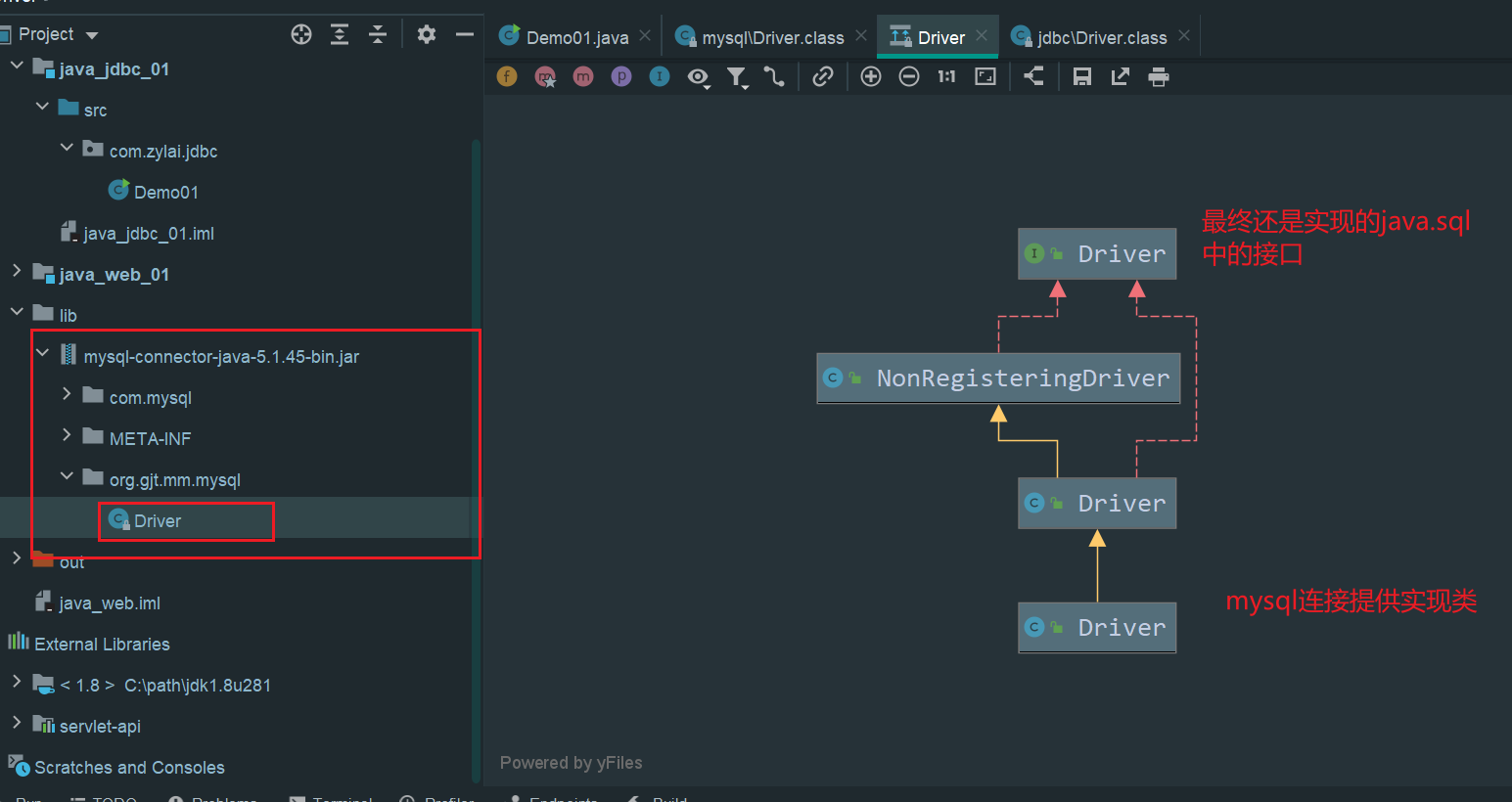Toggle Inner Classes display in diagram toolbar
Viewport: 1512px width, 802px height.
[x=660, y=76]
